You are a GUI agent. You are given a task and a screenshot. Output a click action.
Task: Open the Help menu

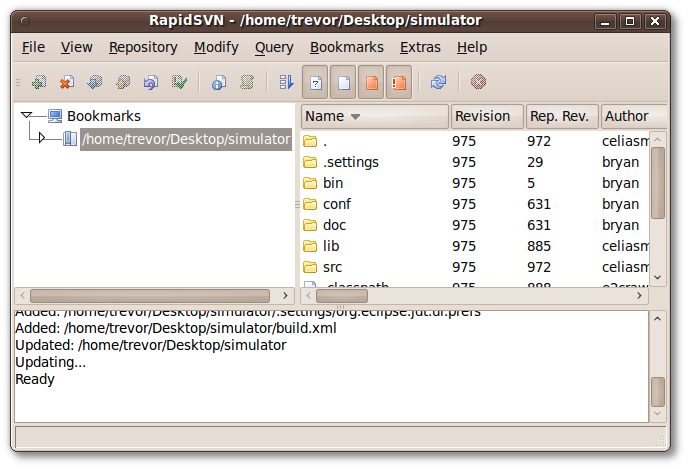point(472,47)
